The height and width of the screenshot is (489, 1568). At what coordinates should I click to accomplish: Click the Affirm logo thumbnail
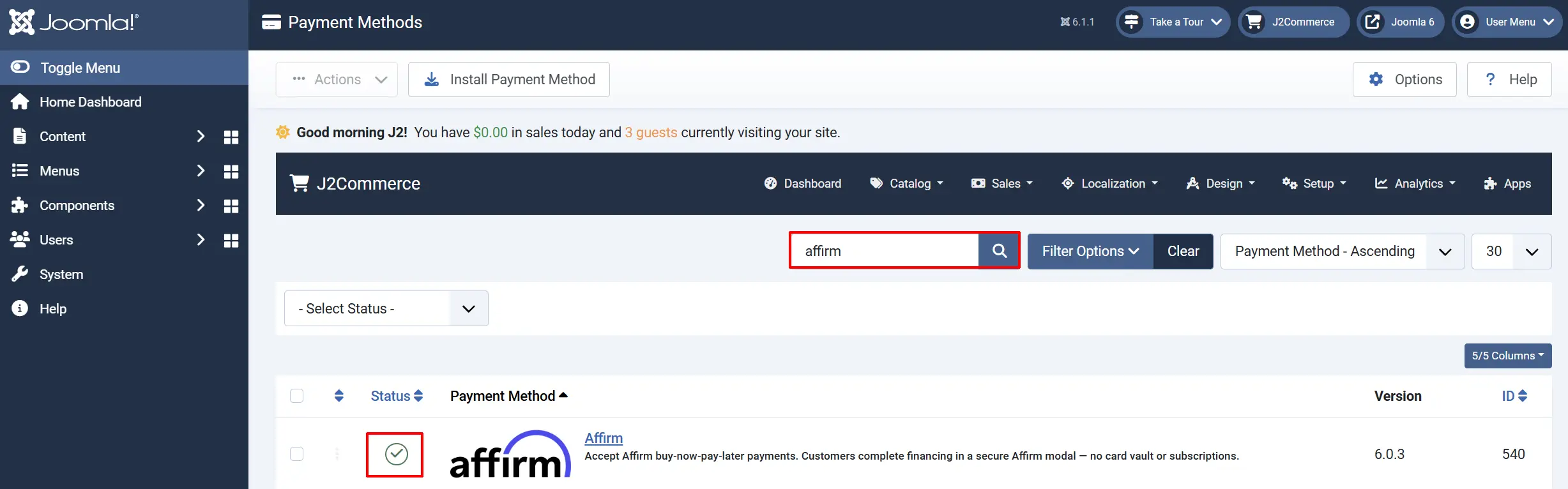tap(510, 454)
